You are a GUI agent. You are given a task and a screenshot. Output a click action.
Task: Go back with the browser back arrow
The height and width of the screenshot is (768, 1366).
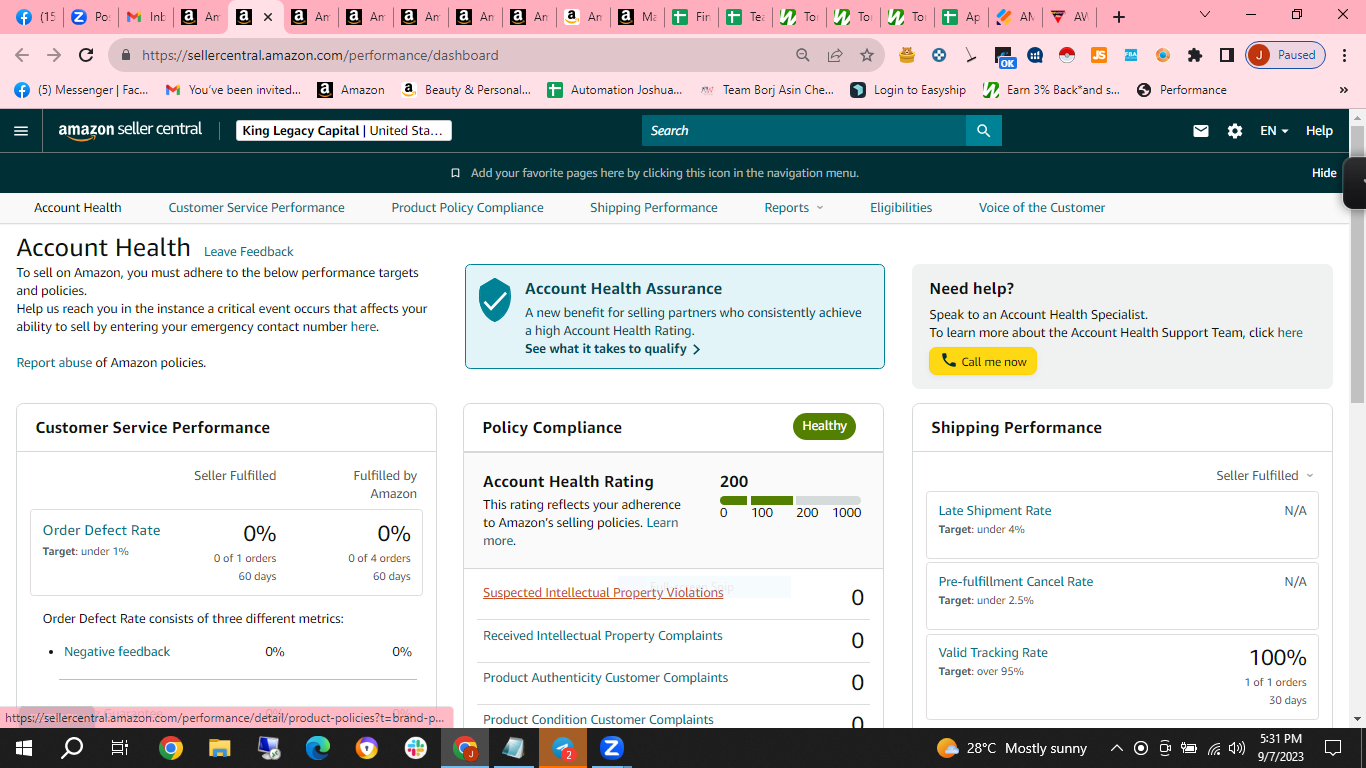pos(23,55)
